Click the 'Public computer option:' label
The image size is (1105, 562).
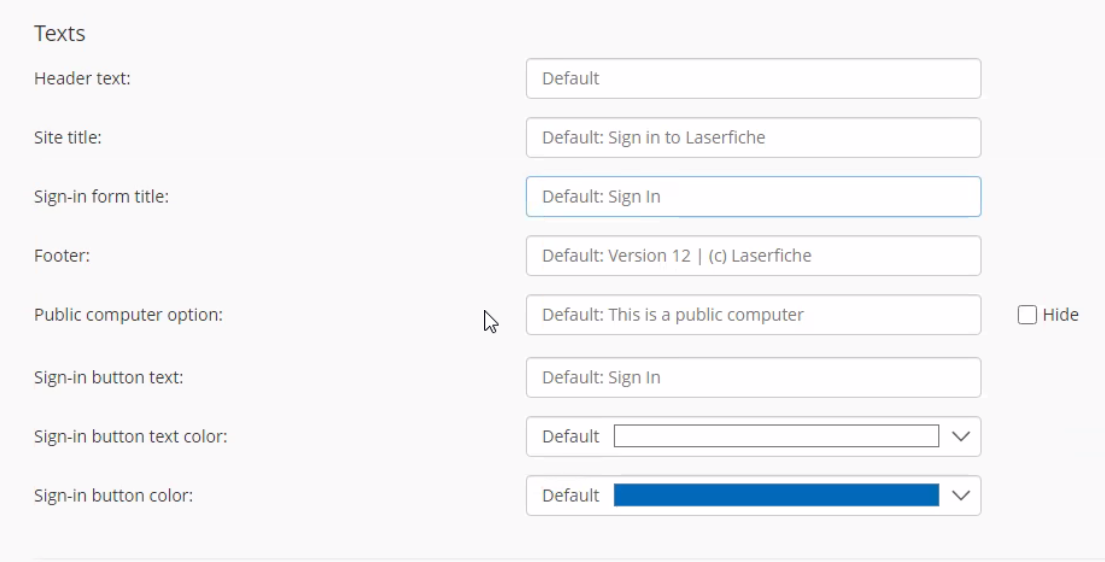click(x=128, y=315)
